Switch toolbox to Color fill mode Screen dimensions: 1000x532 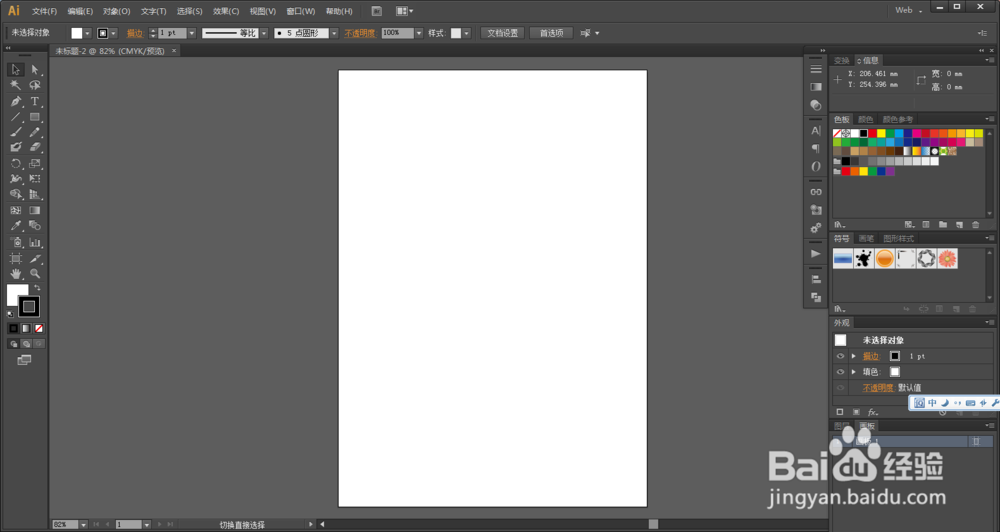point(13,329)
